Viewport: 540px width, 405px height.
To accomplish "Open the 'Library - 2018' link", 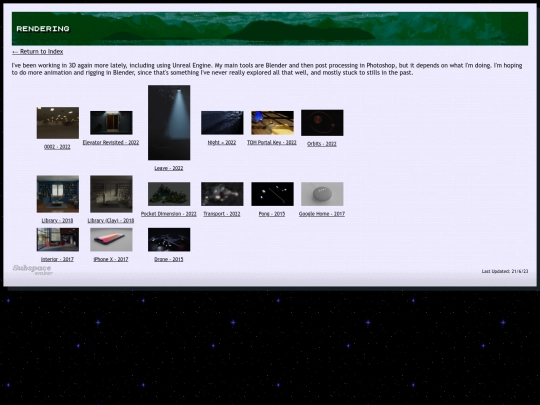I will point(57,220).
